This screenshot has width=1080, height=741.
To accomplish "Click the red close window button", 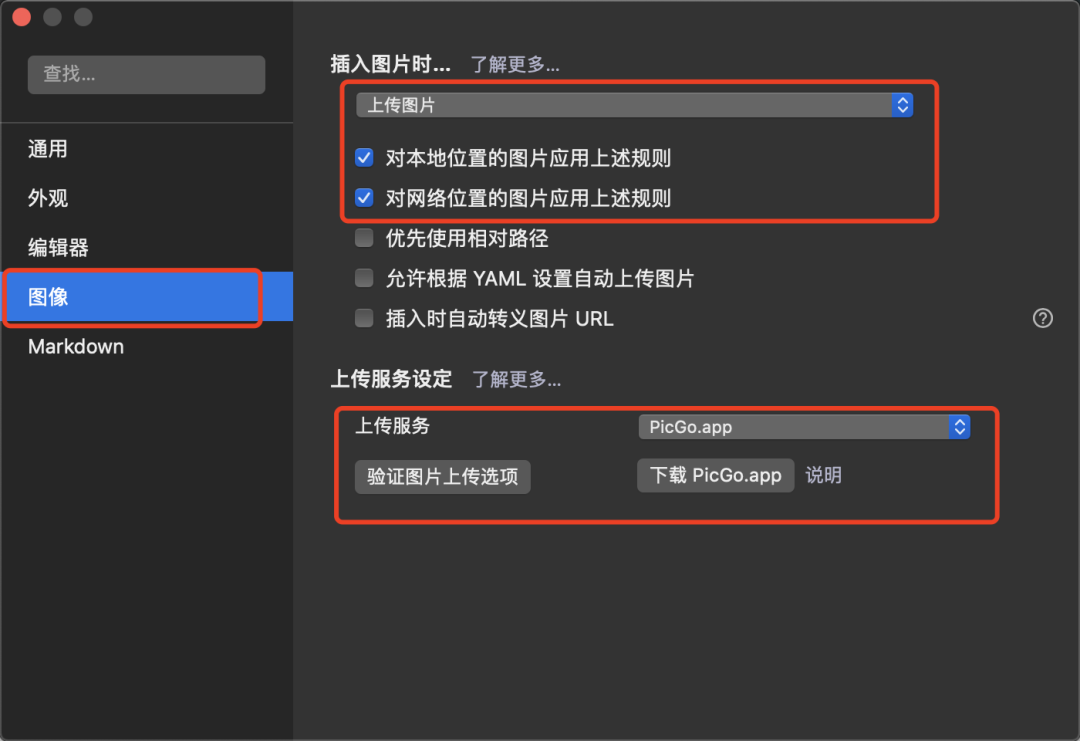I will click(21, 17).
